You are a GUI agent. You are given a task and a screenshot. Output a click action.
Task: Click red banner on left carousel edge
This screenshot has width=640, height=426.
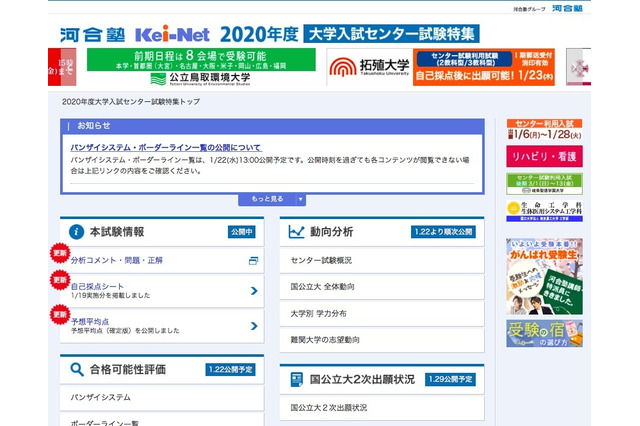click(x=62, y=67)
